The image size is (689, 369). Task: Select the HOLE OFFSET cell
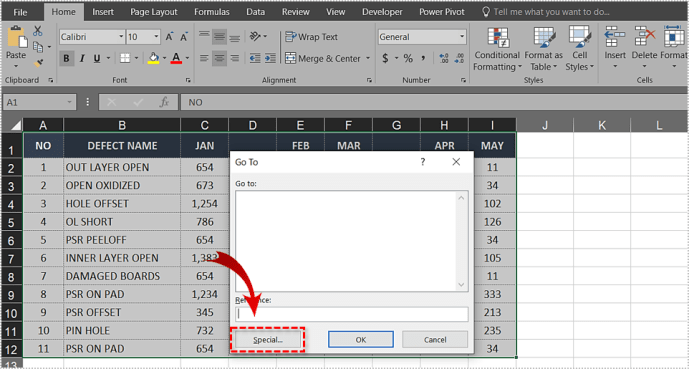pyautogui.click(x=122, y=204)
